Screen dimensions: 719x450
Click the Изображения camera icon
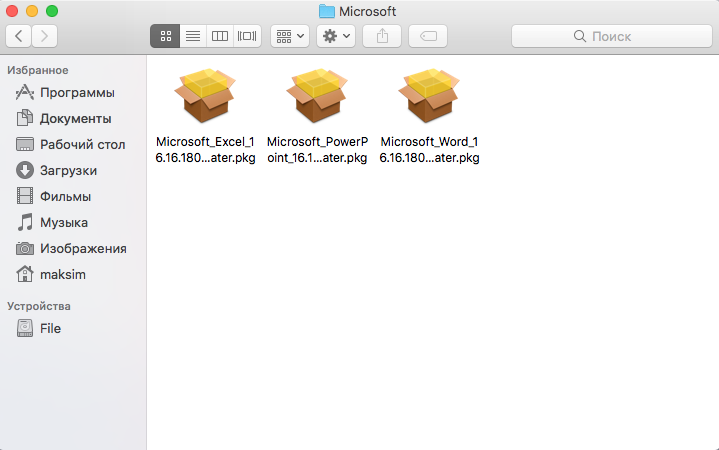pos(25,248)
